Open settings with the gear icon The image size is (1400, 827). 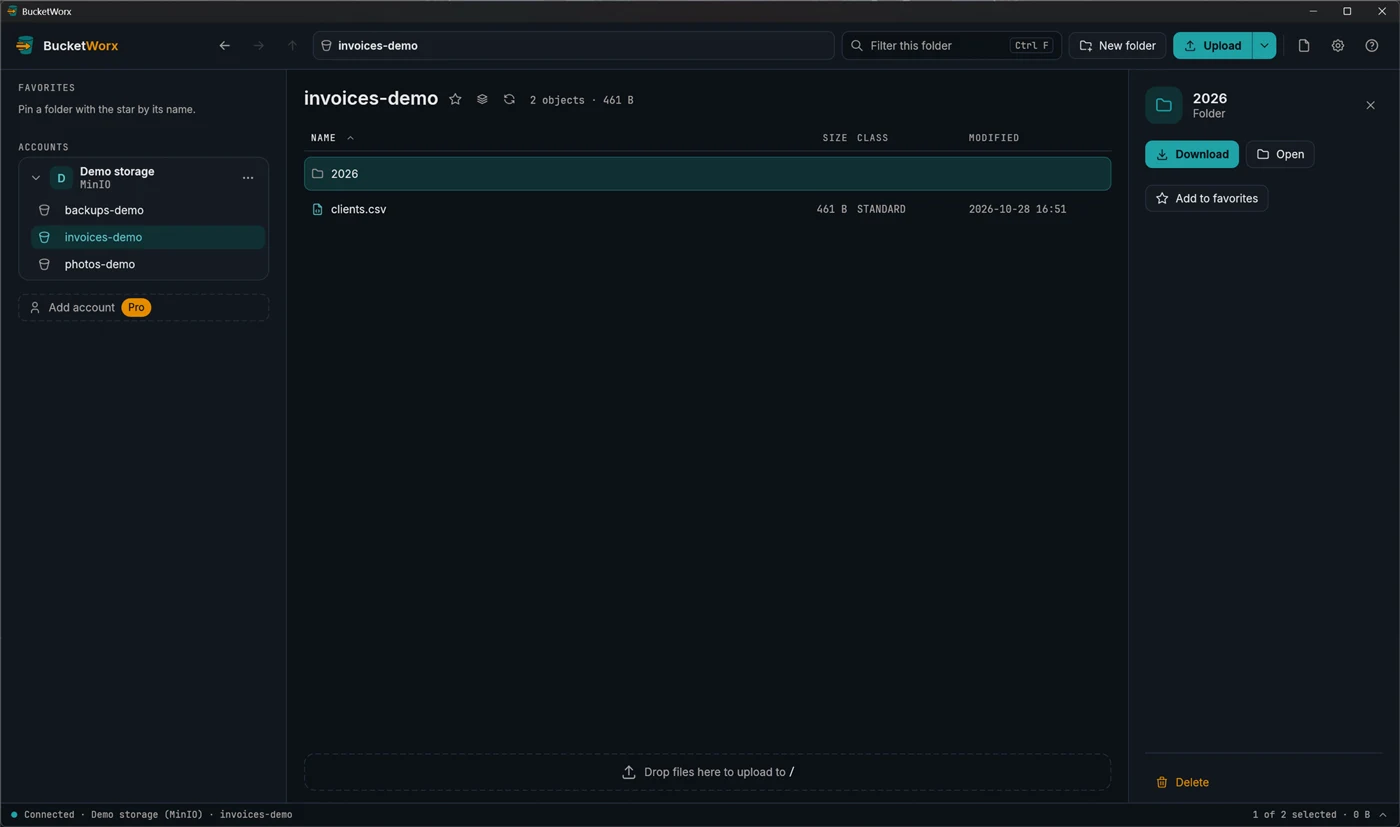[1338, 46]
